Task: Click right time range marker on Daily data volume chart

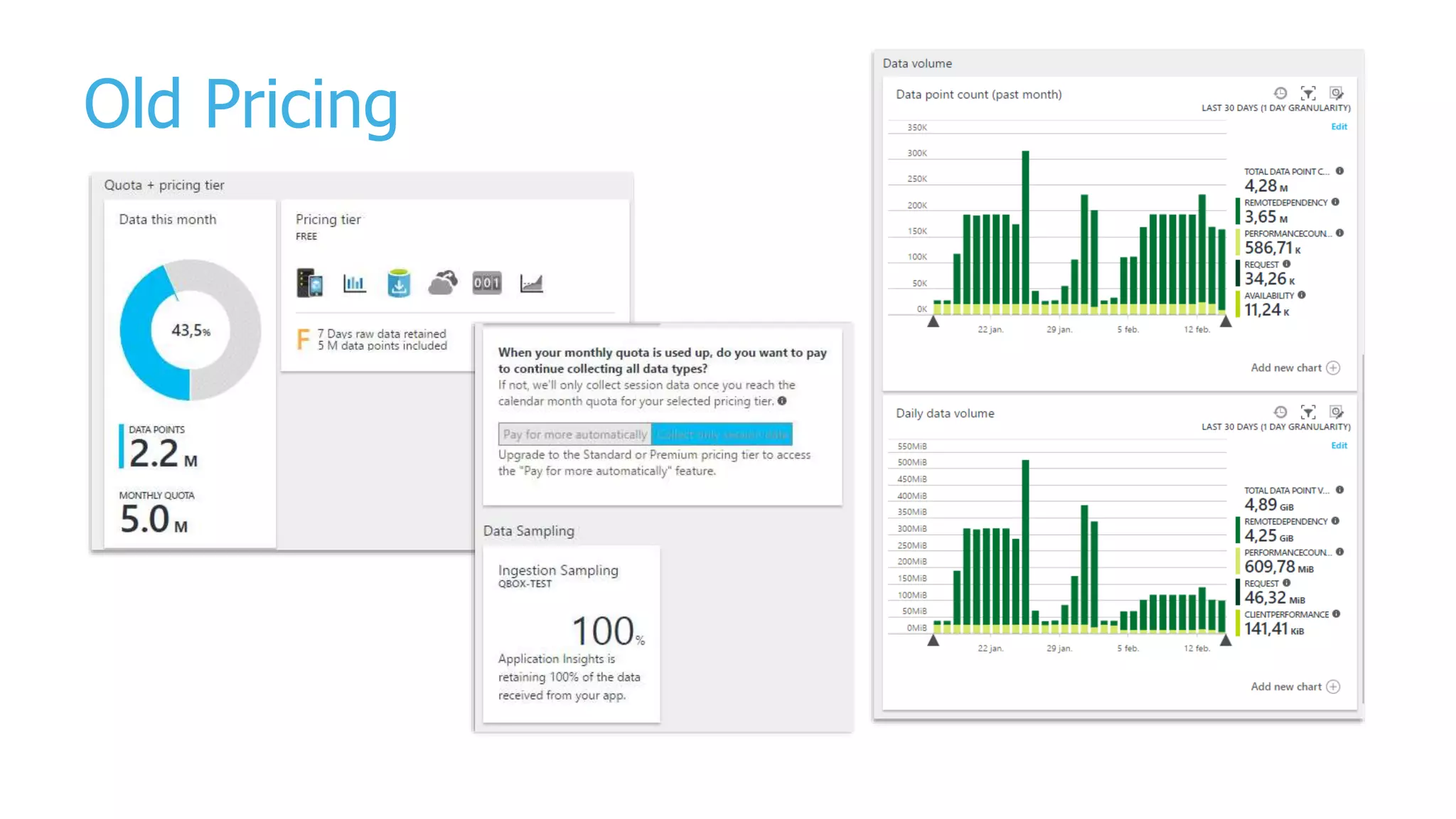Action: pos(1226,641)
